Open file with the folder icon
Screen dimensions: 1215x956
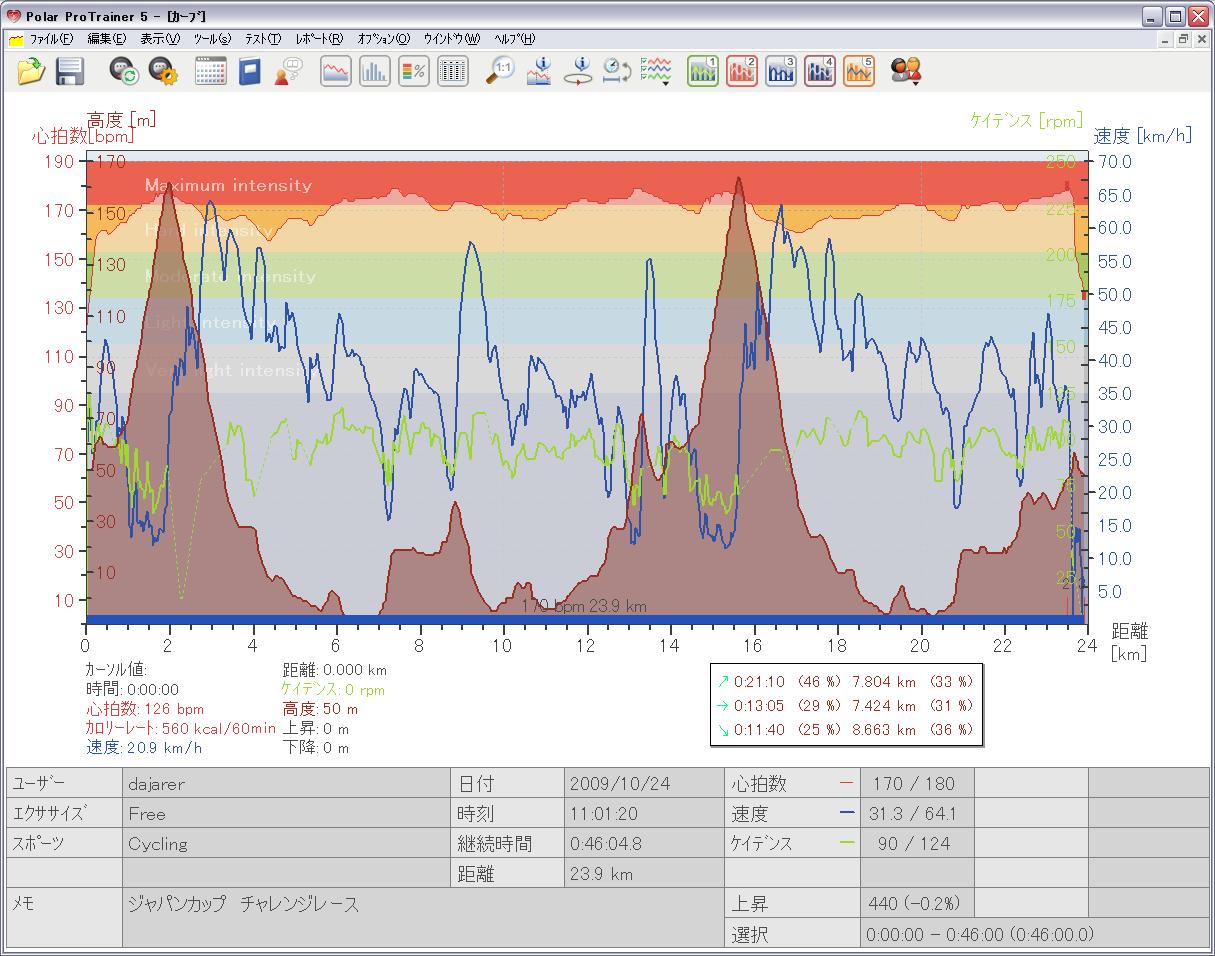click(32, 71)
